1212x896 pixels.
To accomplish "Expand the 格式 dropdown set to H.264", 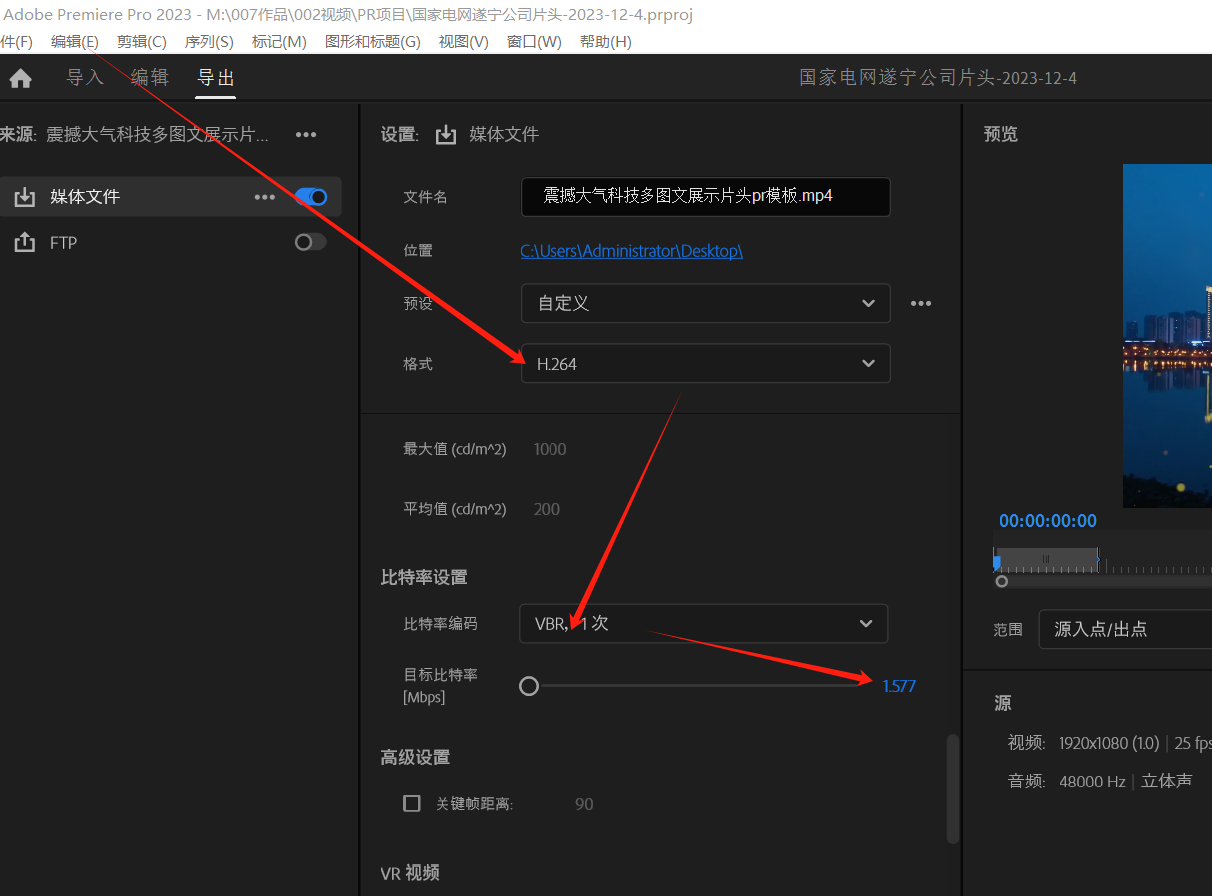I will 705,364.
